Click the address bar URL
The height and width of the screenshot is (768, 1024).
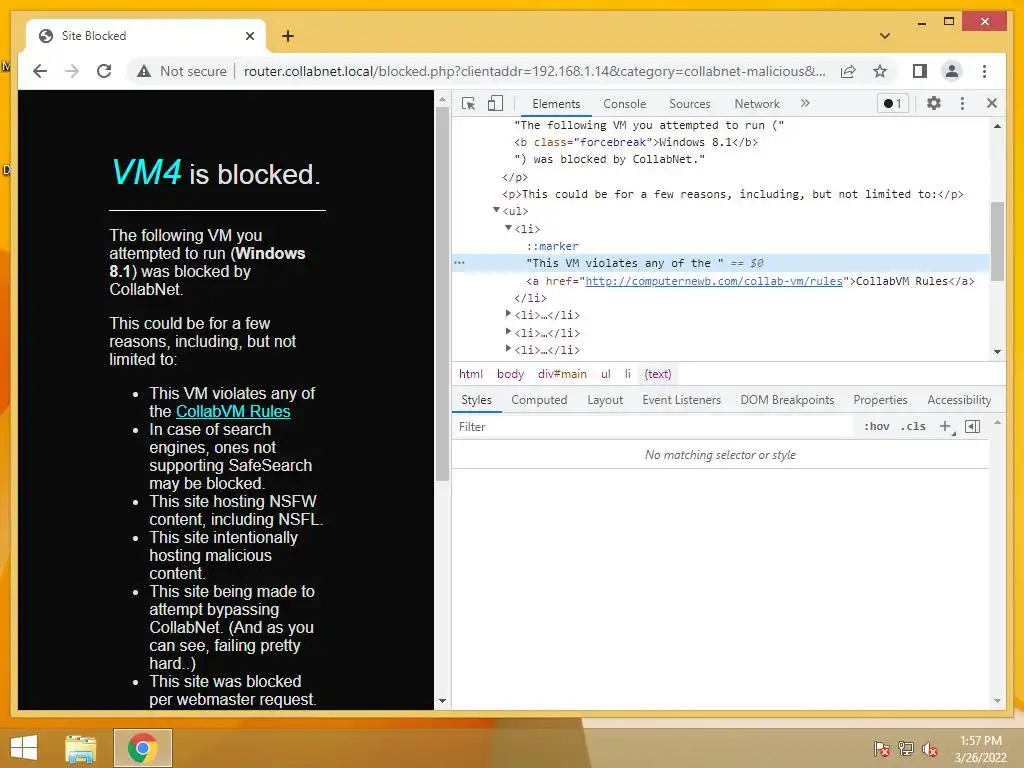534,71
